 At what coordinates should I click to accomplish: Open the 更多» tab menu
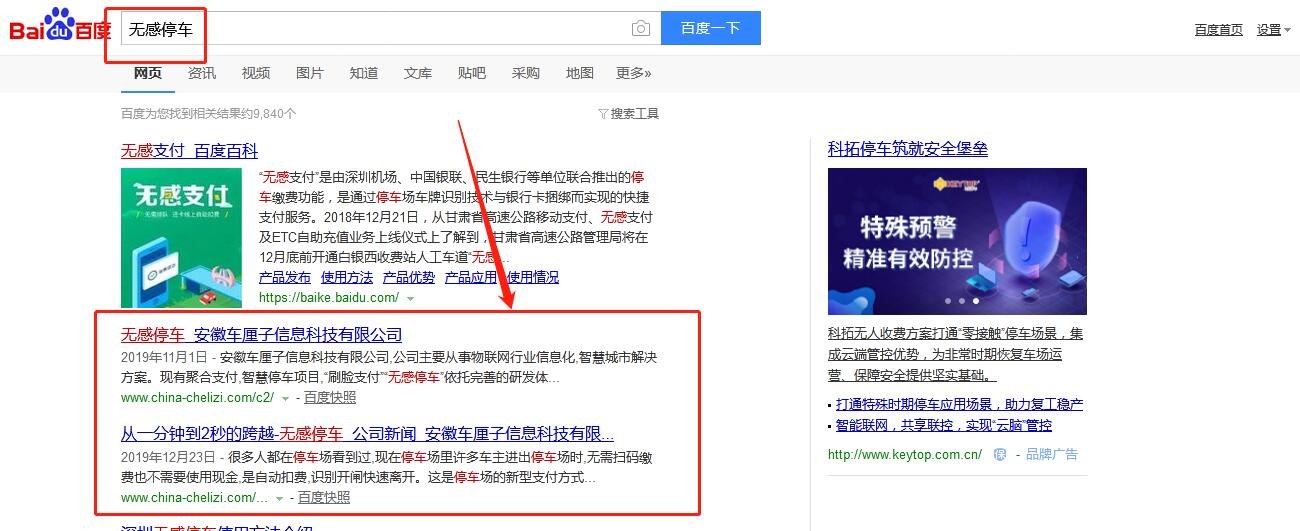tap(633, 73)
